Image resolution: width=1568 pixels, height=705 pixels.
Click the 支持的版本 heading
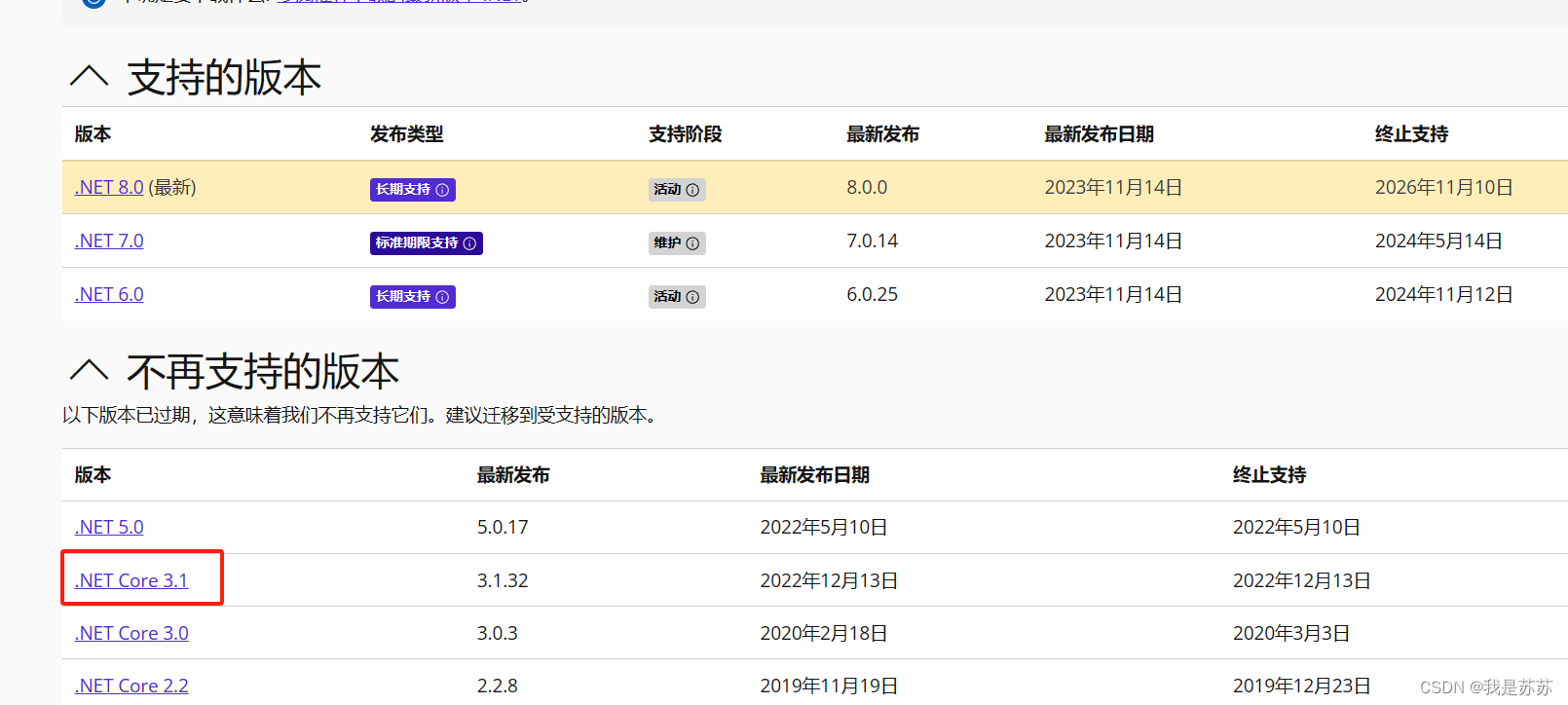(x=224, y=77)
